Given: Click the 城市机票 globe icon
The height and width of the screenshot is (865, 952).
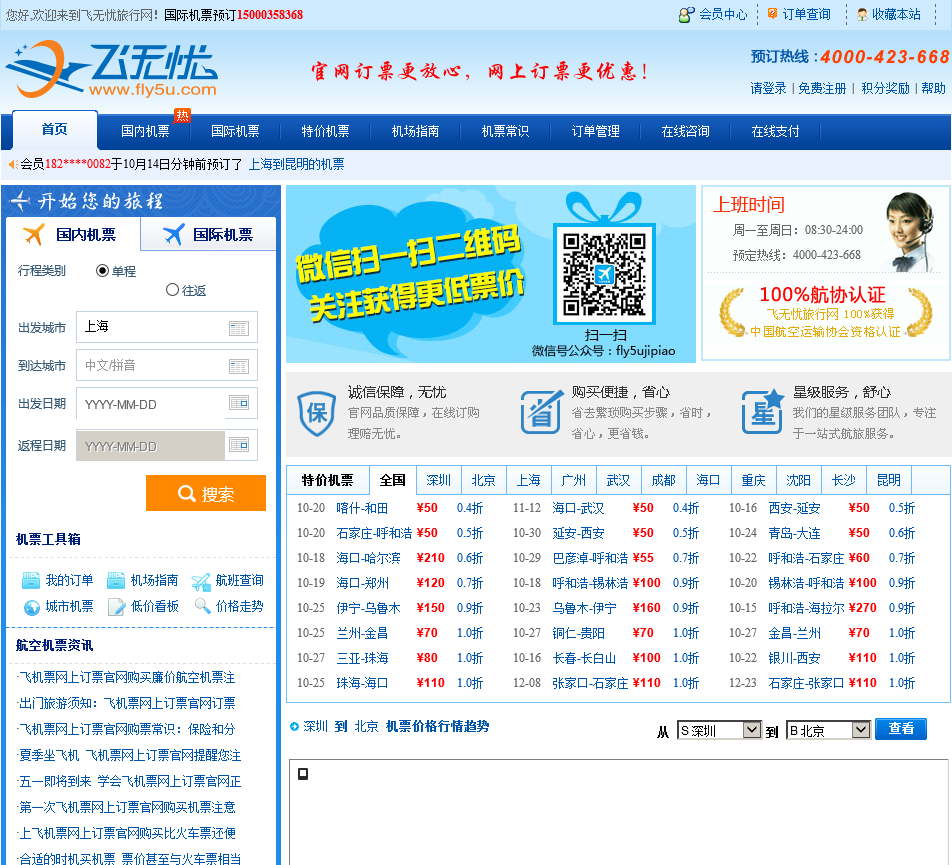Looking at the screenshot, I should click(x=32, y=607).
